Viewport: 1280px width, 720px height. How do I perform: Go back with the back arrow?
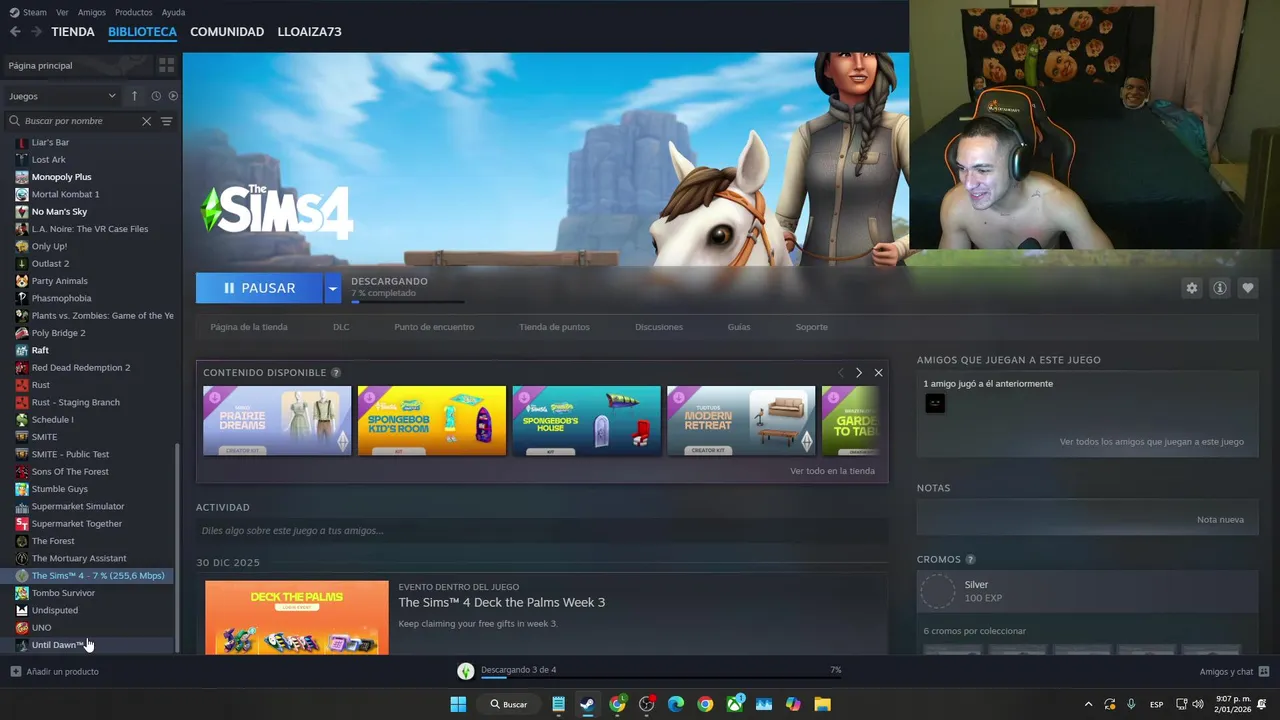tap(15, 32)
